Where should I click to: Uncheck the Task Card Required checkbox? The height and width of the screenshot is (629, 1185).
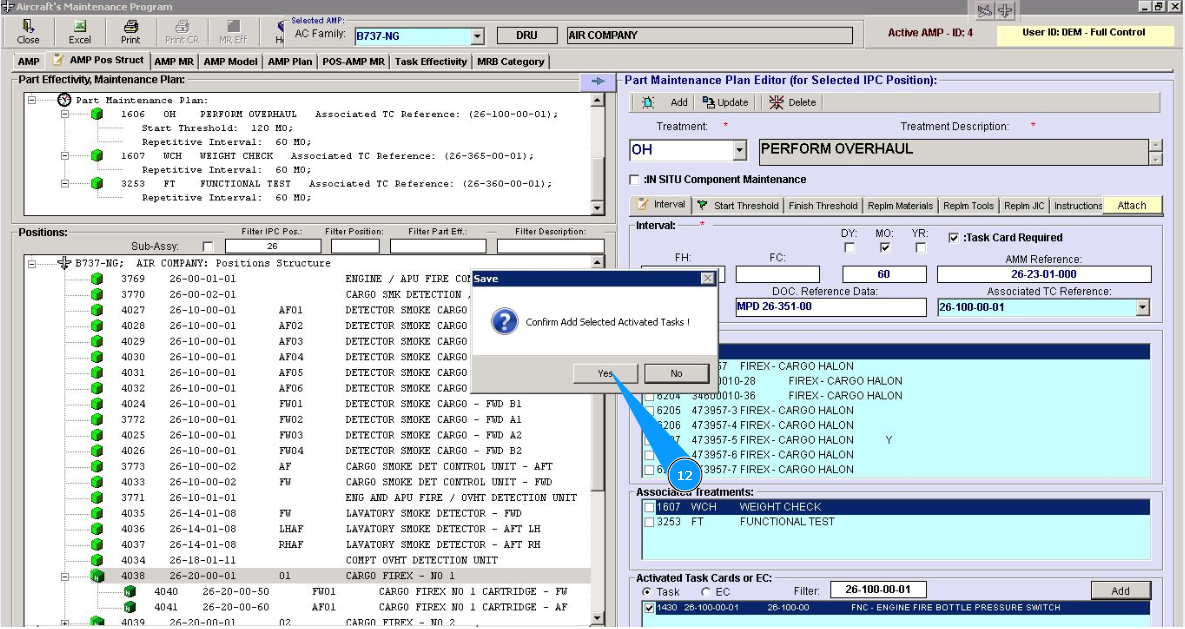(x=953, y=238)
